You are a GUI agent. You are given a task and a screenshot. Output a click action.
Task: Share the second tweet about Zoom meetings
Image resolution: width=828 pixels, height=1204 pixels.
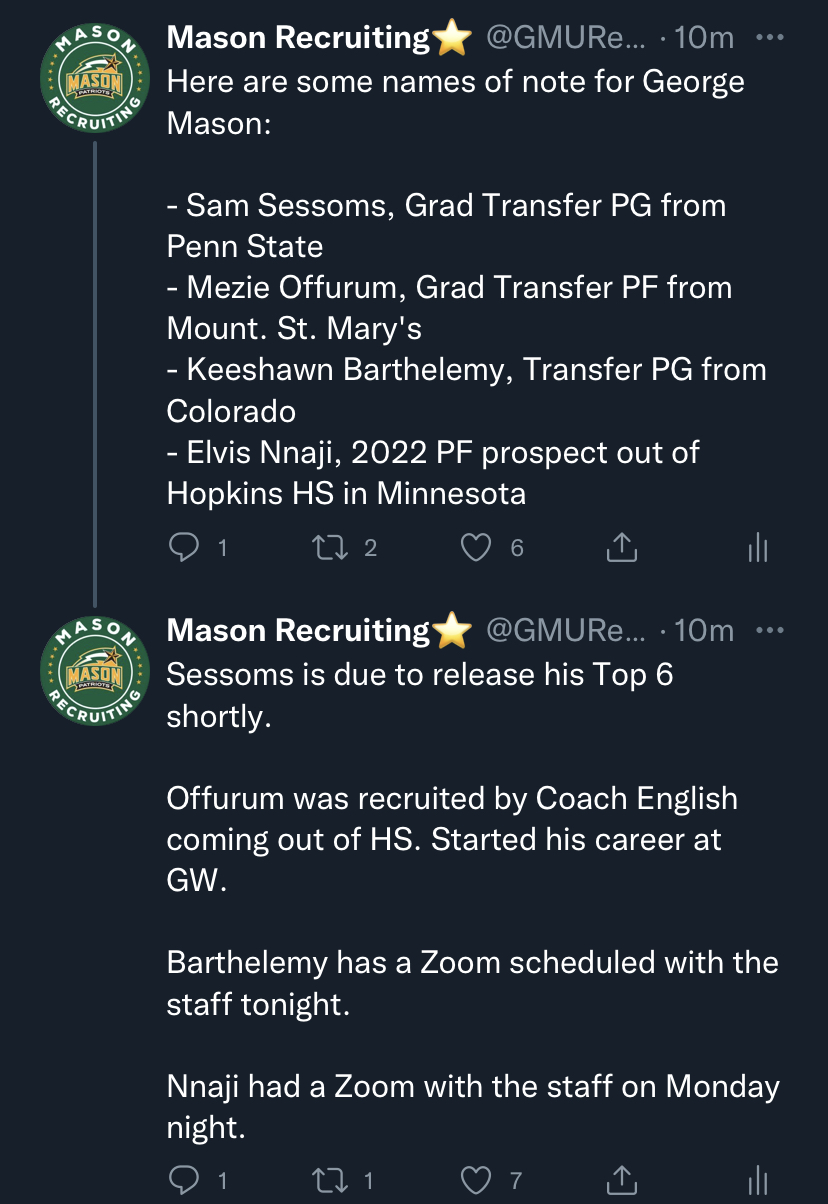click(621, 1180)
